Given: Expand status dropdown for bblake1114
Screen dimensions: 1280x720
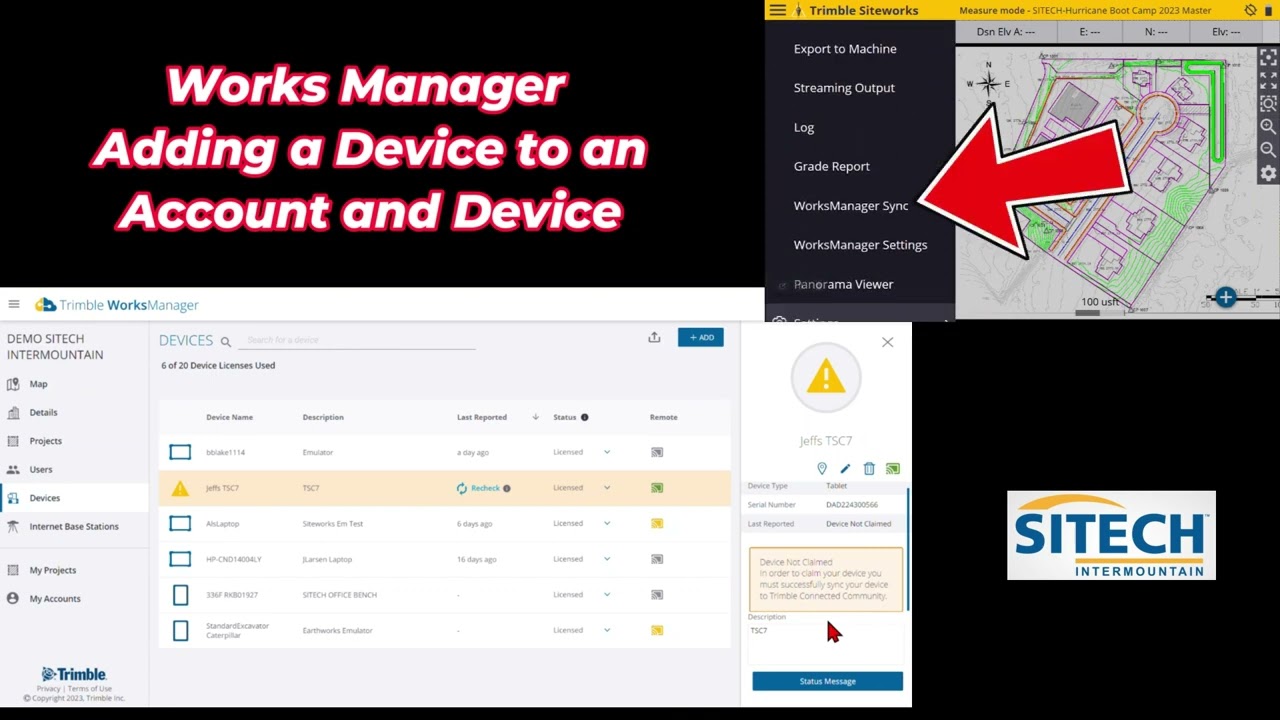Looking at the screenshot, I should (x=607, y=452).
